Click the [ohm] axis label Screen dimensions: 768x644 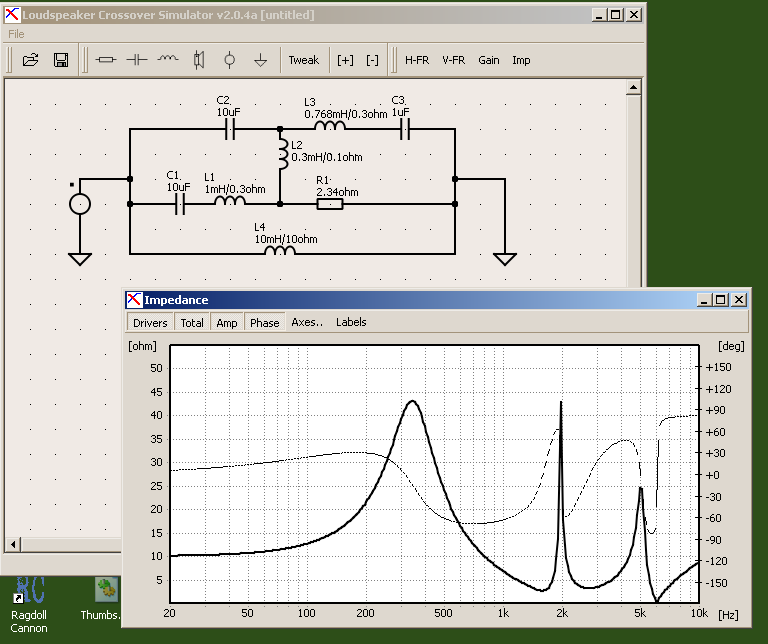[143, 346]
